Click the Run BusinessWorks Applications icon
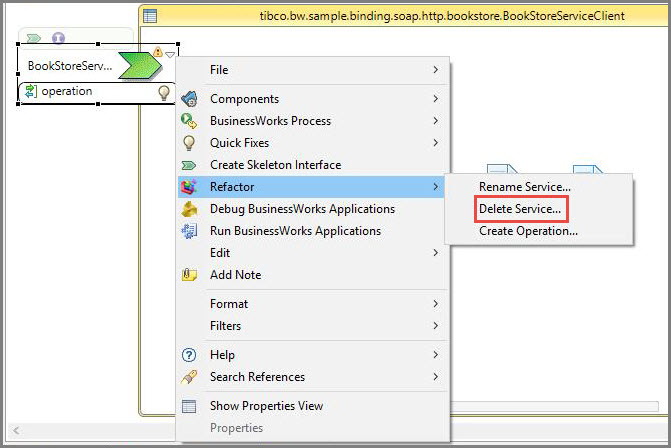Viewport: 671px width, 448px height. (x=189, y=231)
